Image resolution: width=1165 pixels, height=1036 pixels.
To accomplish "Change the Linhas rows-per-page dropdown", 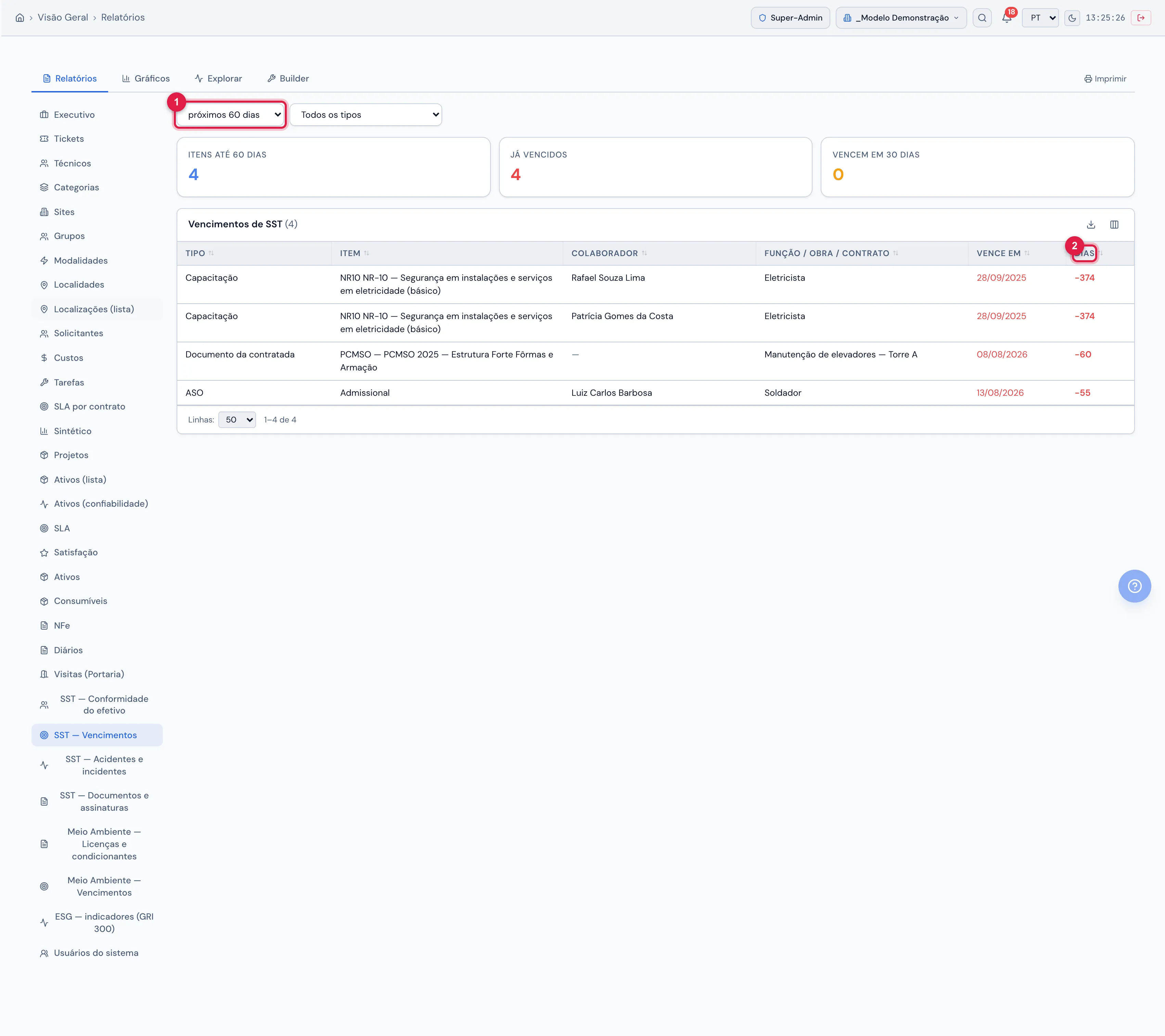I will 237,420.
